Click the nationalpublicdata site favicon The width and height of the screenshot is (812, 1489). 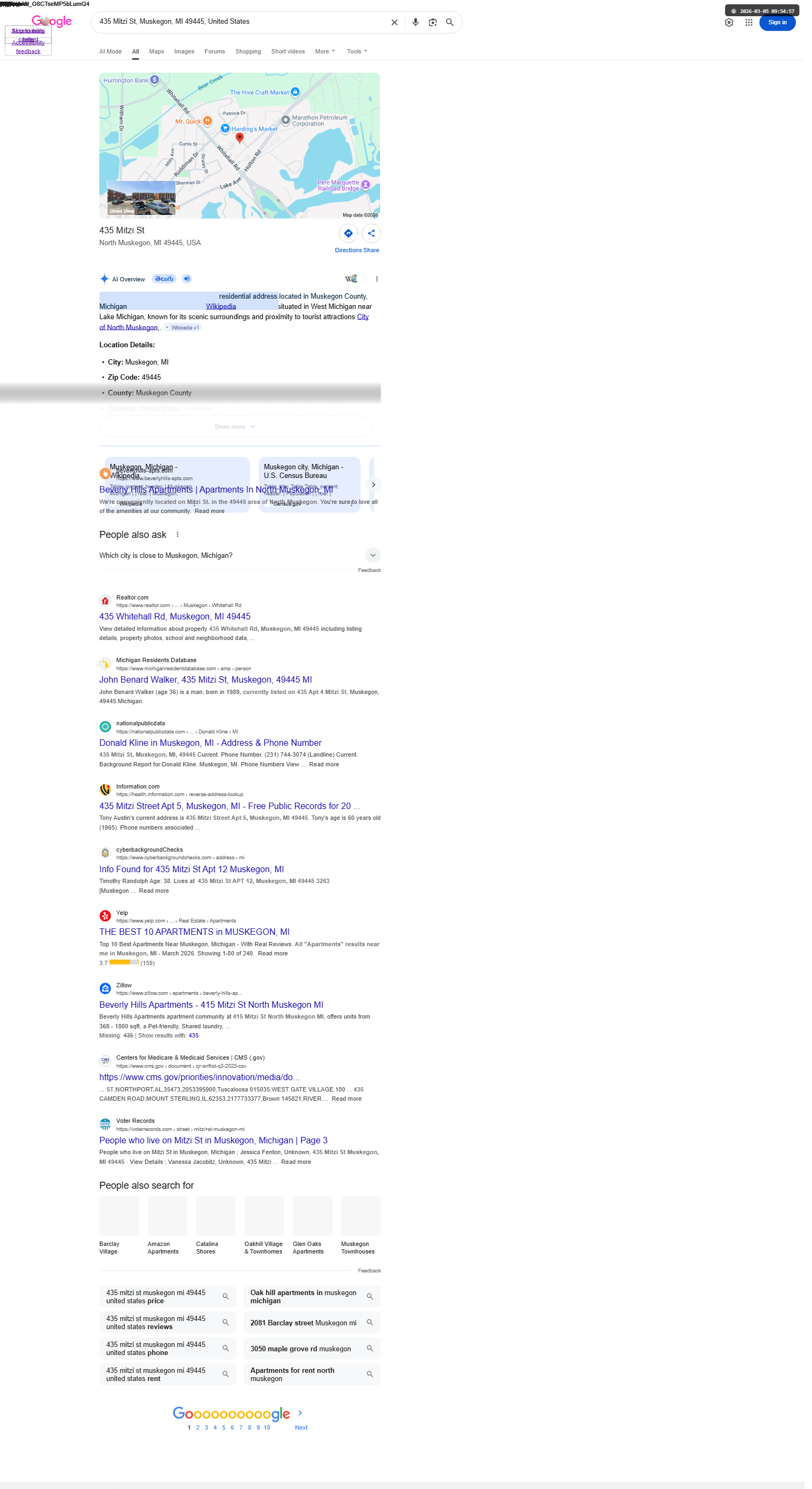[x=105, y=727]
